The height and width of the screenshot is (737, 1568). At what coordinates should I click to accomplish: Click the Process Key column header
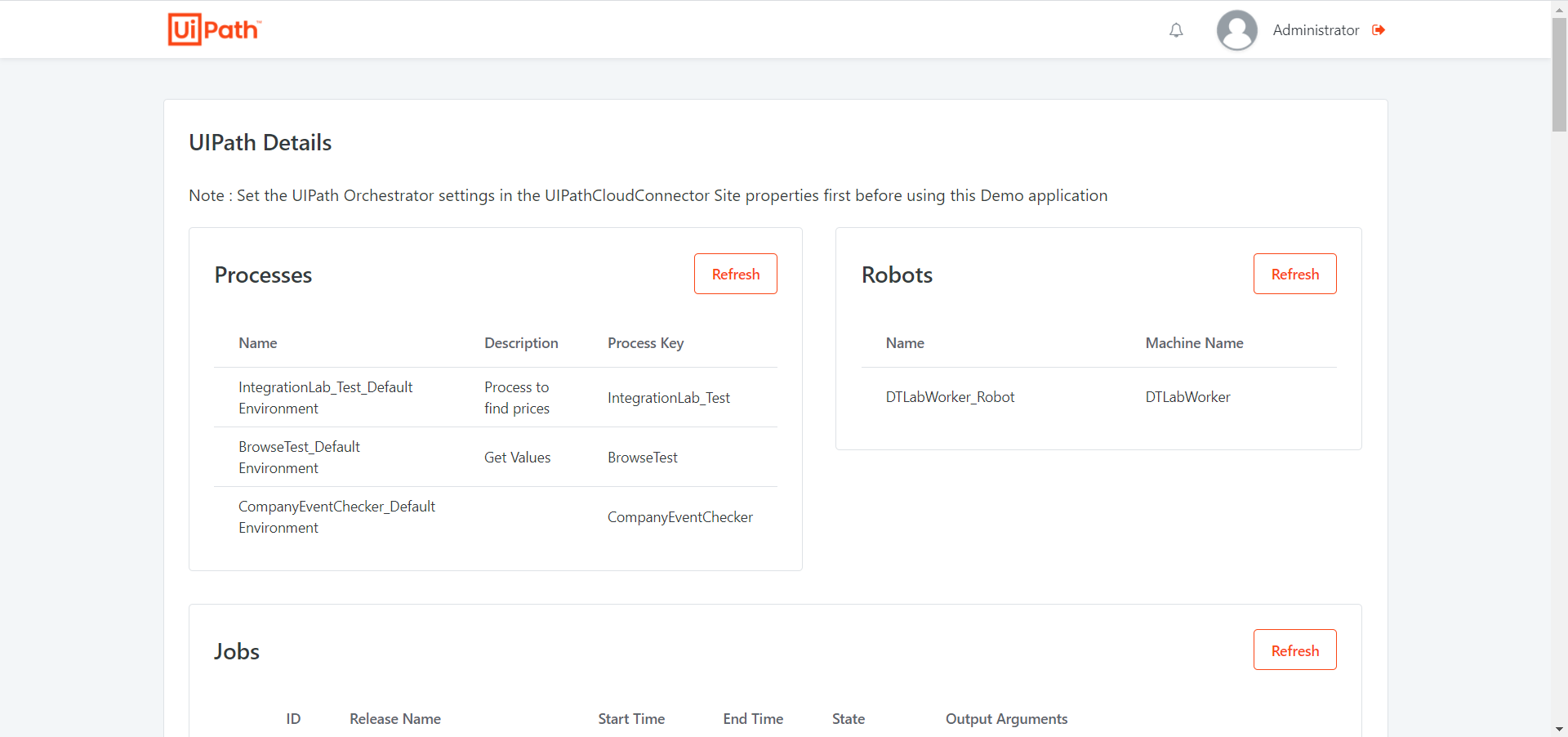point(646,343)
